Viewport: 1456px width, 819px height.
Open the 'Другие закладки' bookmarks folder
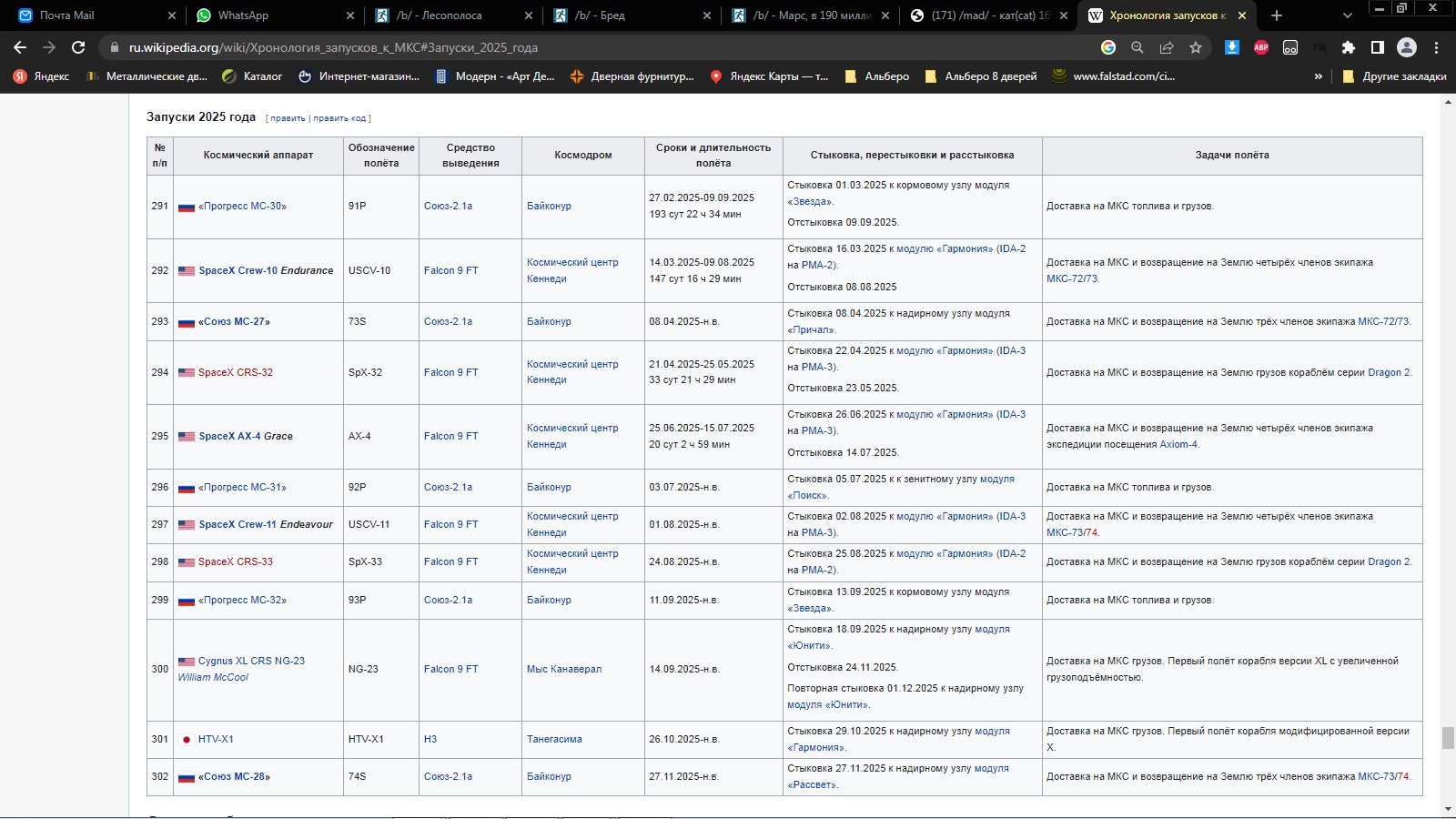1394,76
